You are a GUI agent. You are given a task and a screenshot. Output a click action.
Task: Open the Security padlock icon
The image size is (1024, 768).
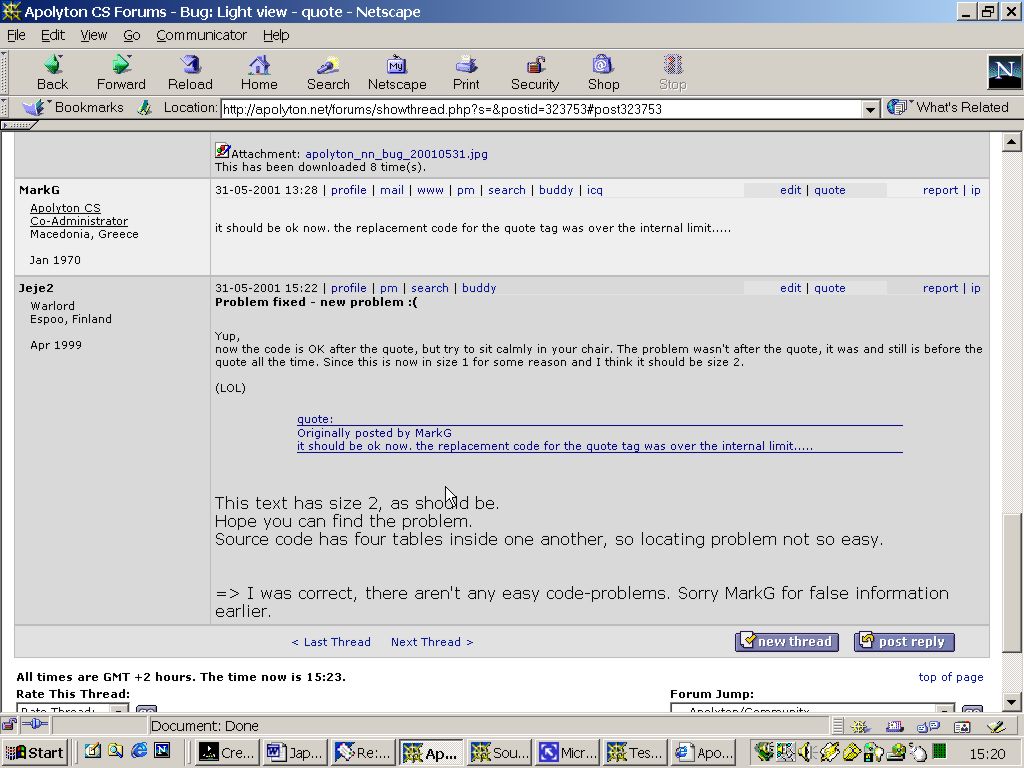click(x=534, y=66)
